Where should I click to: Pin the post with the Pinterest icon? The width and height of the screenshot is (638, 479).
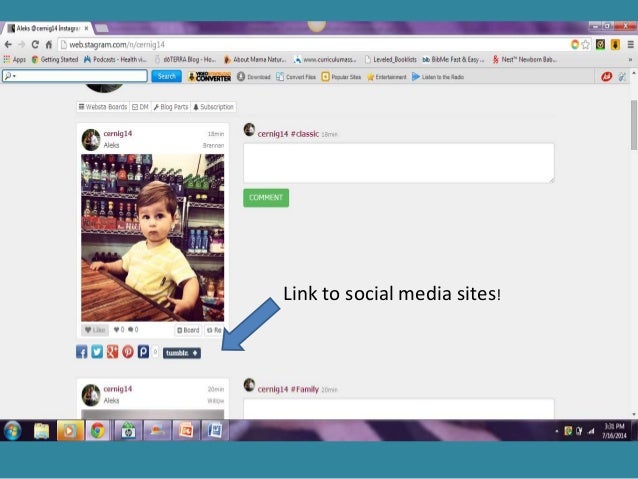coord(128,352)
